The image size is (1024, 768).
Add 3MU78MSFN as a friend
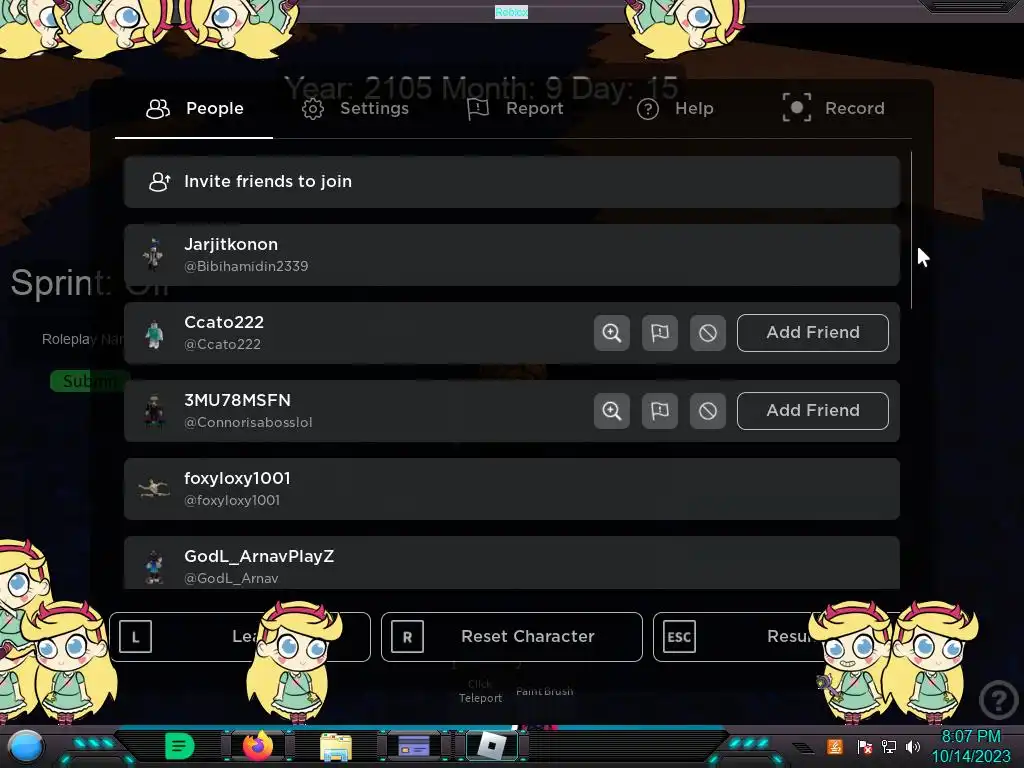812,411
